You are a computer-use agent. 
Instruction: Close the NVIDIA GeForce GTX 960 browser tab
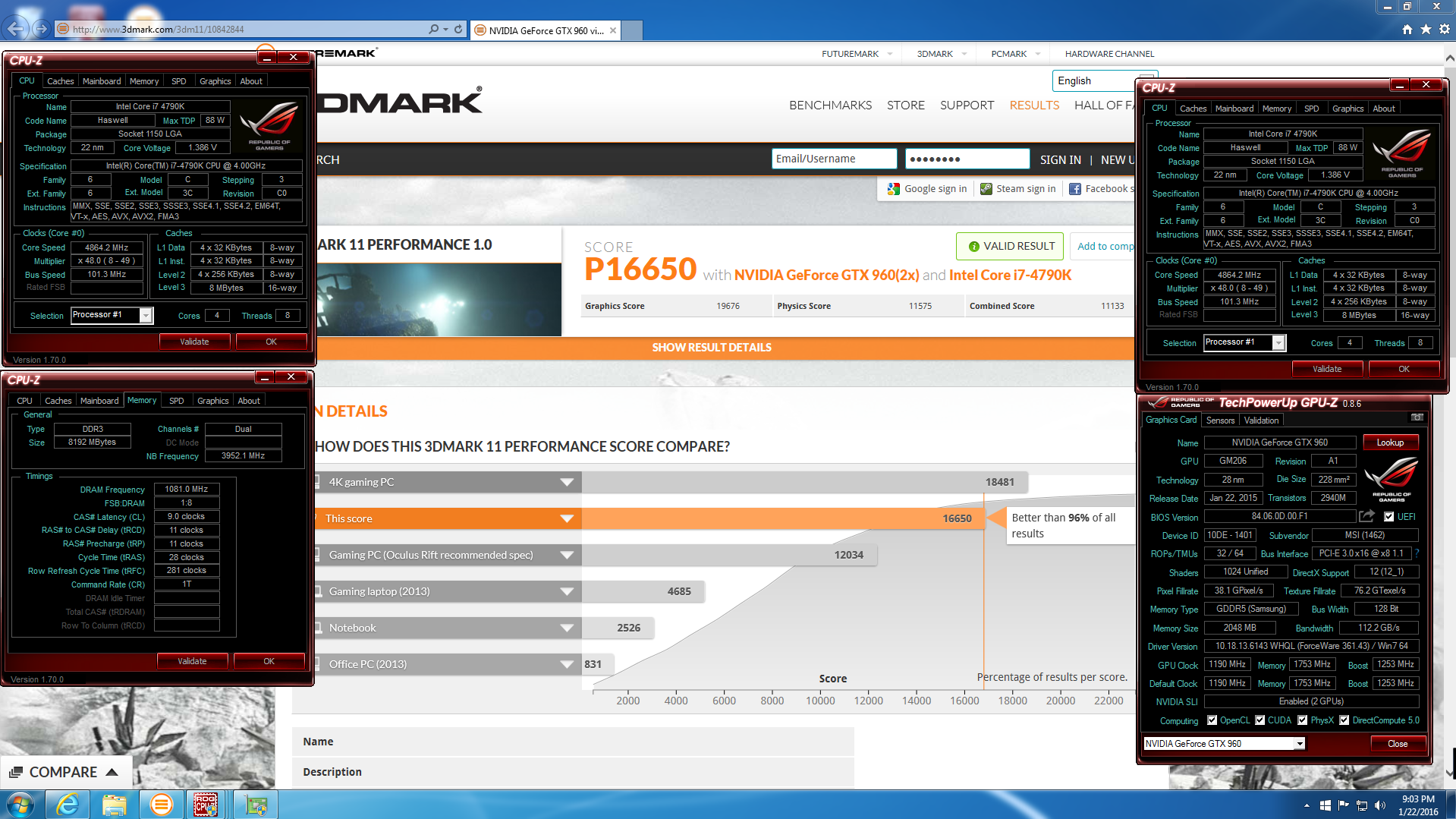(613, 30)
